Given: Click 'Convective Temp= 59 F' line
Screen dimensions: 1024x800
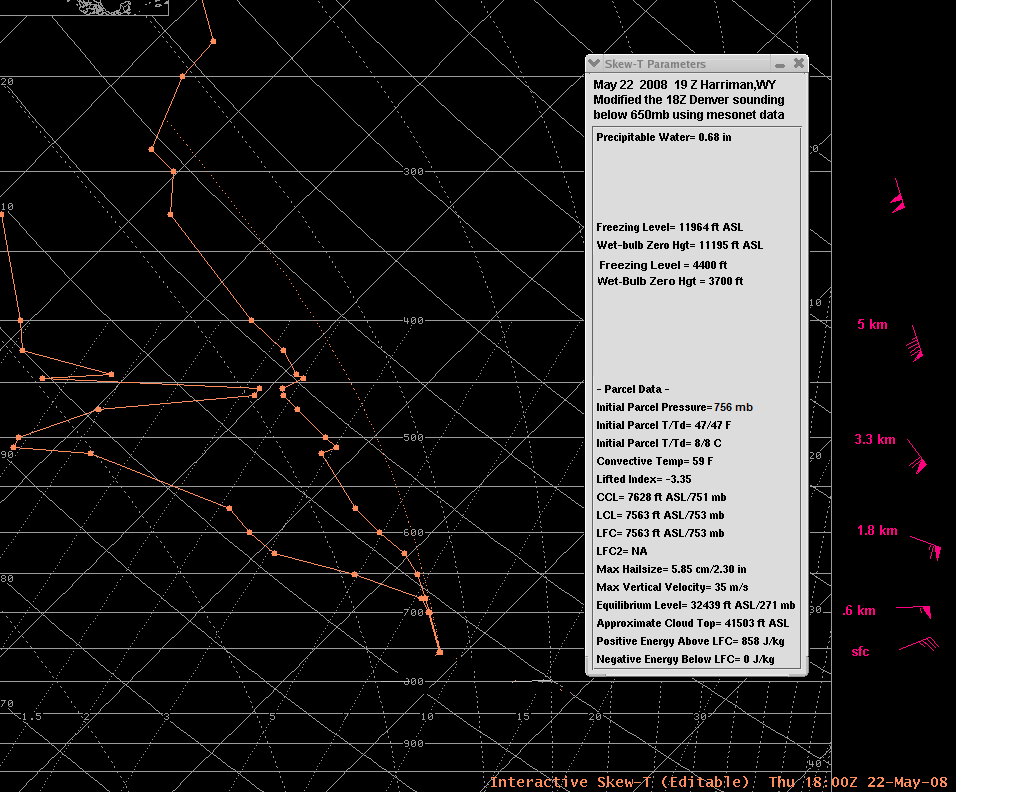Looking at the screenshot, I should (654, 461).
